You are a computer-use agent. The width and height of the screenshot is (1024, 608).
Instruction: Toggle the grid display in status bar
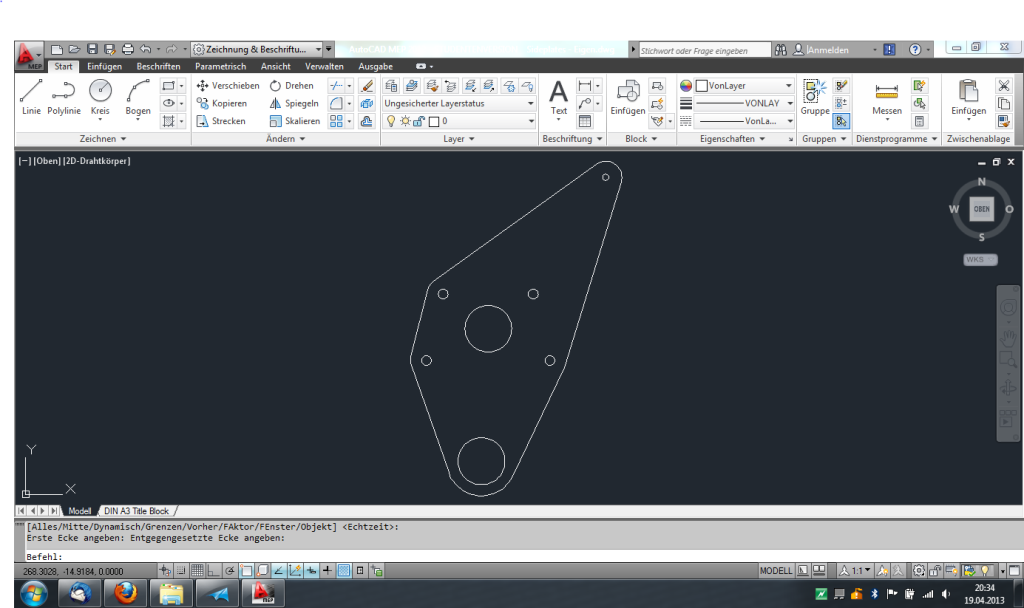tap(197, 570)
